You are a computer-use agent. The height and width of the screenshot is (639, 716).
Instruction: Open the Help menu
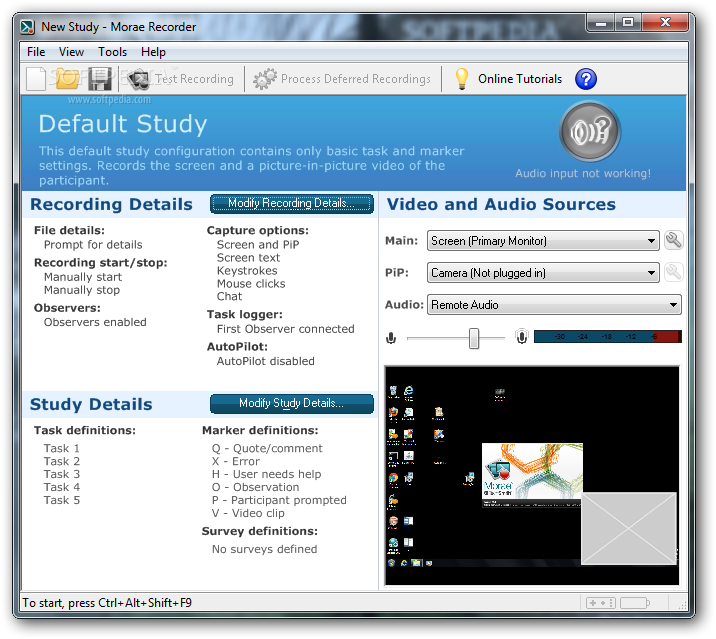153,52
